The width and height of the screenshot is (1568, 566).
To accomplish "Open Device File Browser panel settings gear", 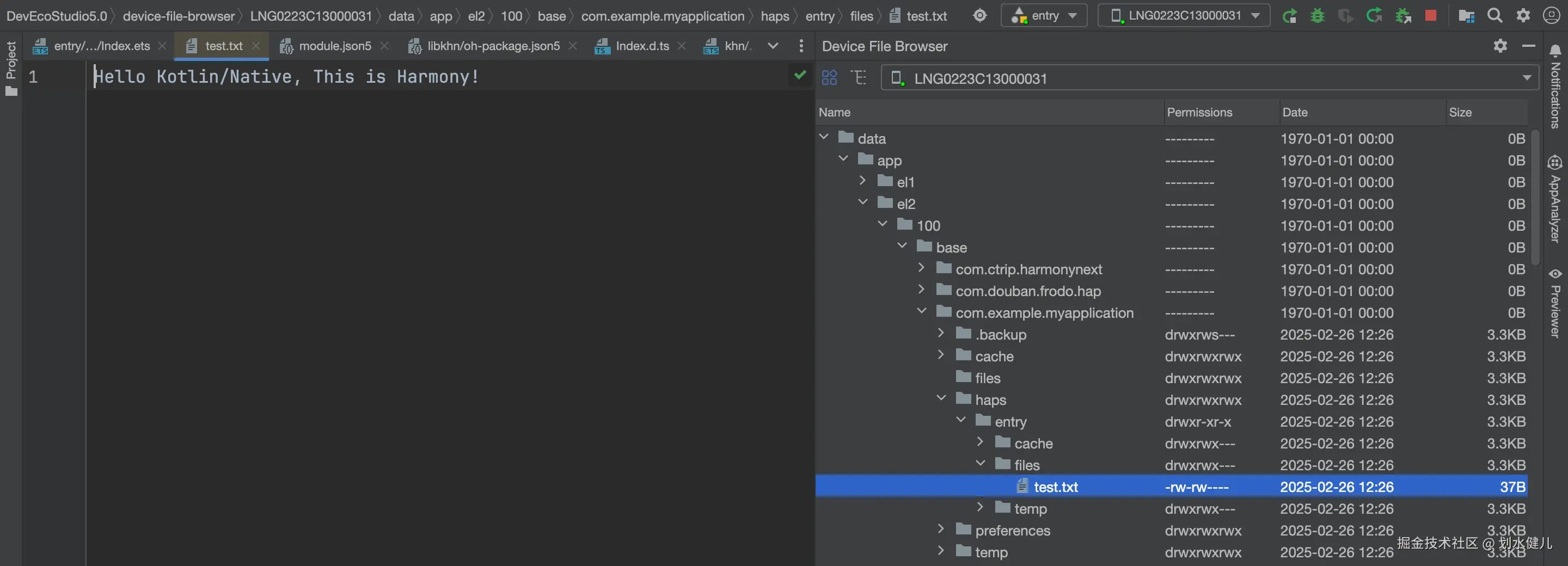I will click(1500, 46).
